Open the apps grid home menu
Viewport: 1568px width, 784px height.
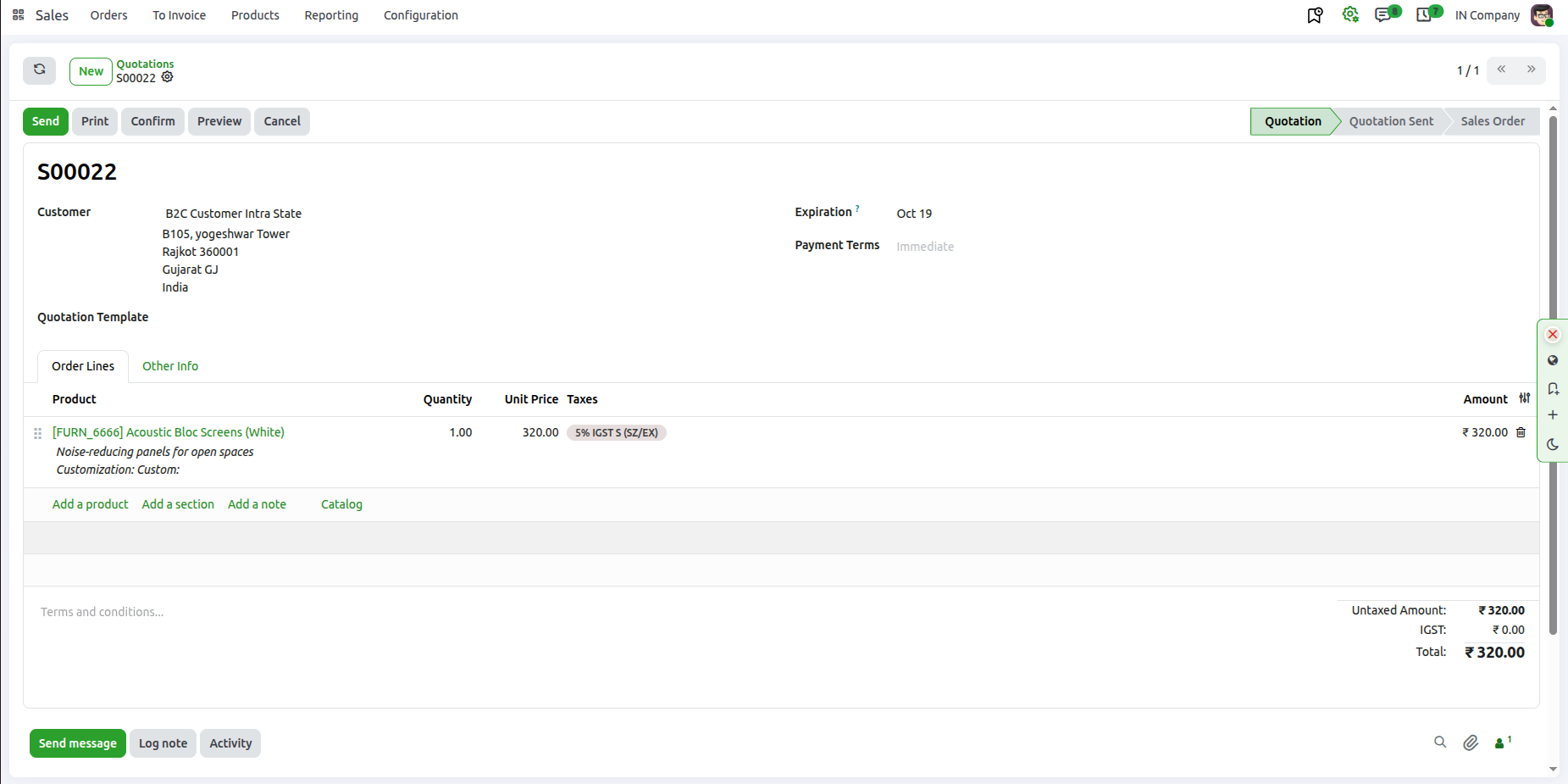(18, 15)
